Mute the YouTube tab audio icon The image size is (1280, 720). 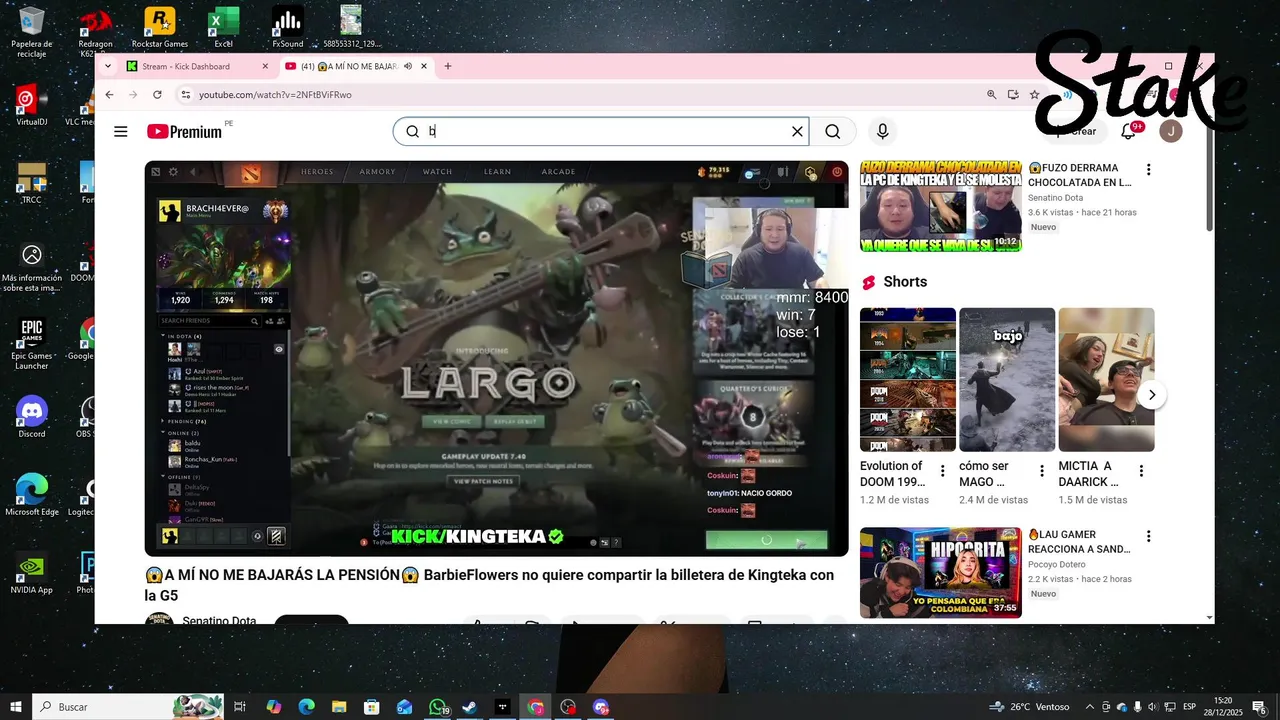tap(409, 66)
